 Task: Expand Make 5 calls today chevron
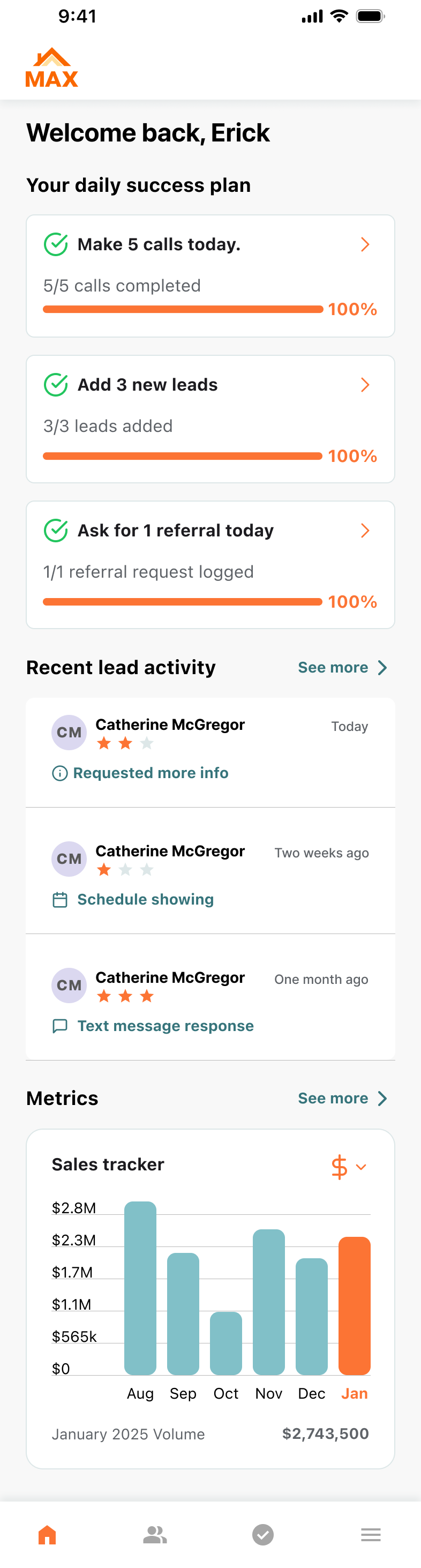tap(365, 245)
